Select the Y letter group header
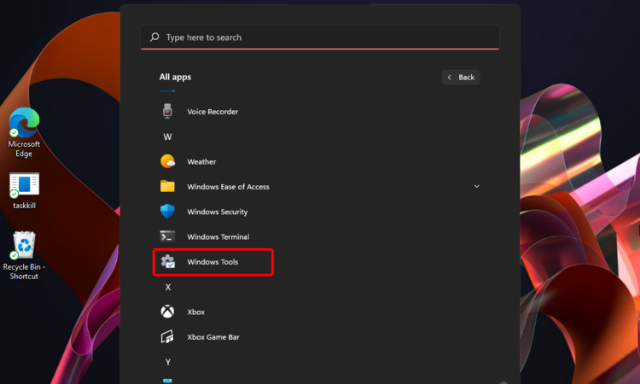The width and height of the screenshot is (640, 384). point(168,362)
